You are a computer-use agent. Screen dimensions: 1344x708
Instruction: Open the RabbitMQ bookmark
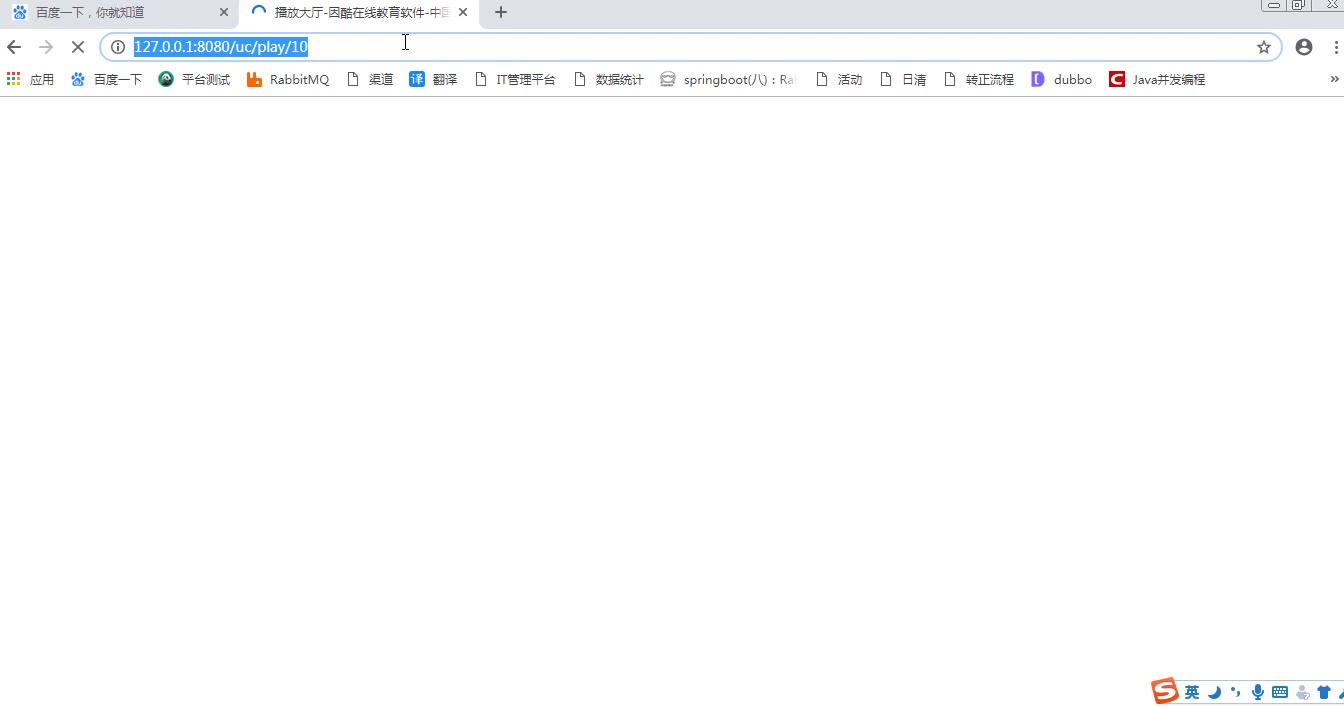pos(288,79)
